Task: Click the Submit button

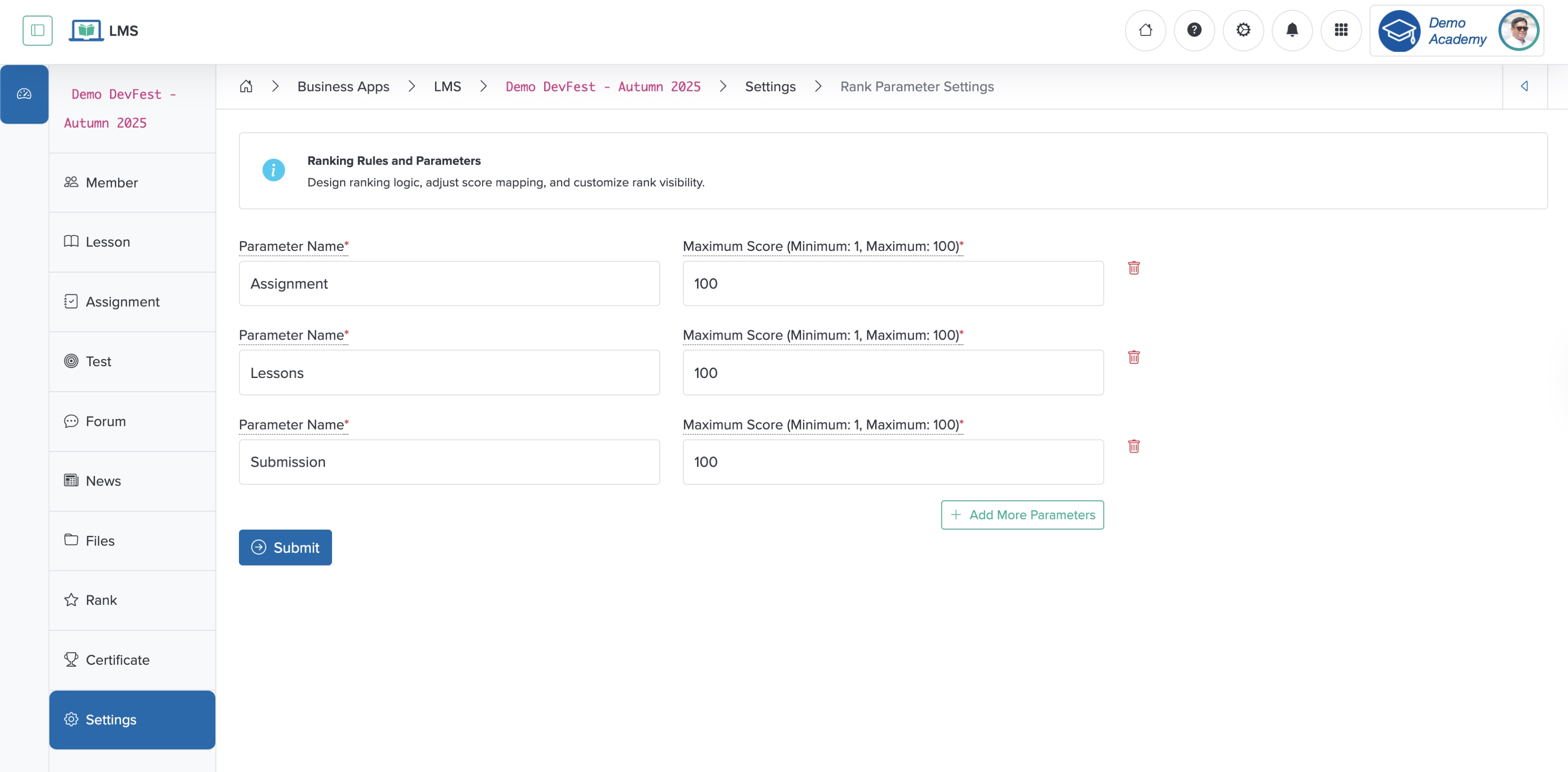Action: coord(285,547)
